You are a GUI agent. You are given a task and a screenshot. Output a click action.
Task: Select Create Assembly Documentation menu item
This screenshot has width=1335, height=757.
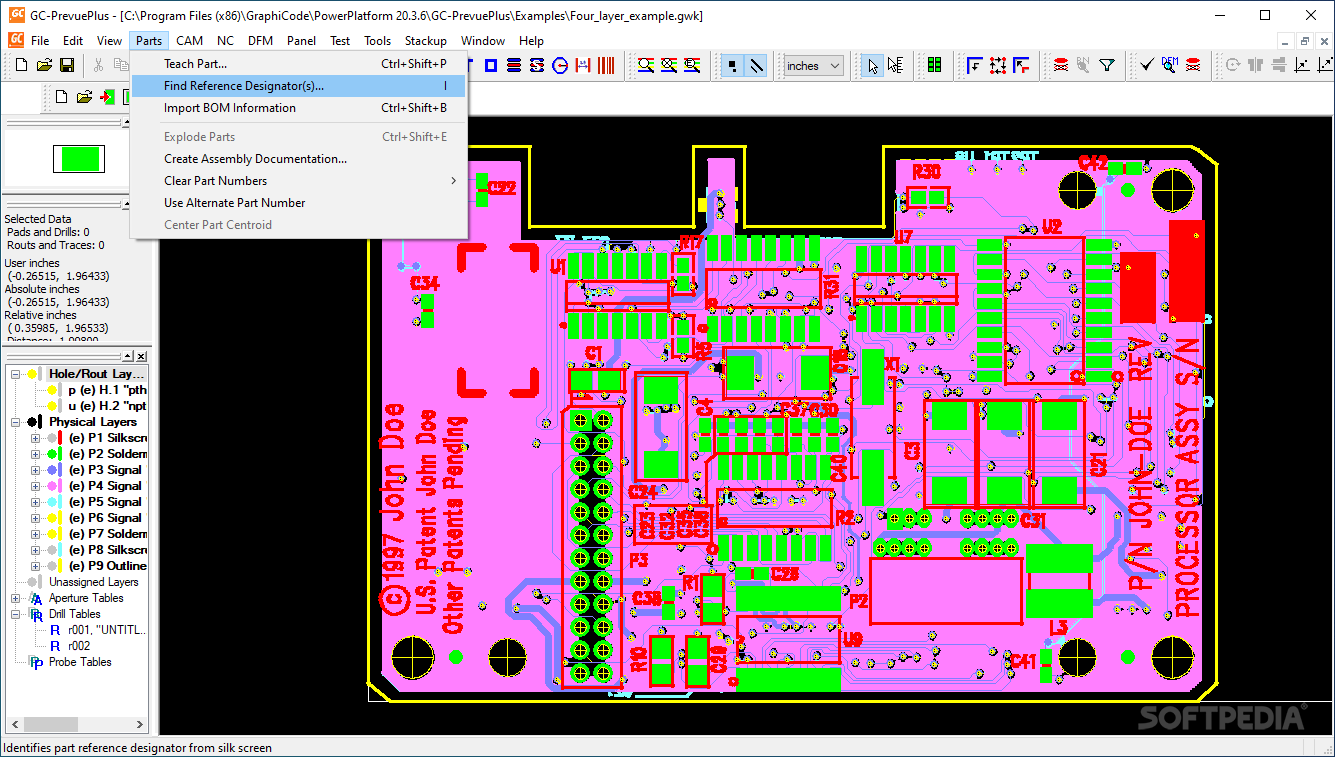pos(299,159)
